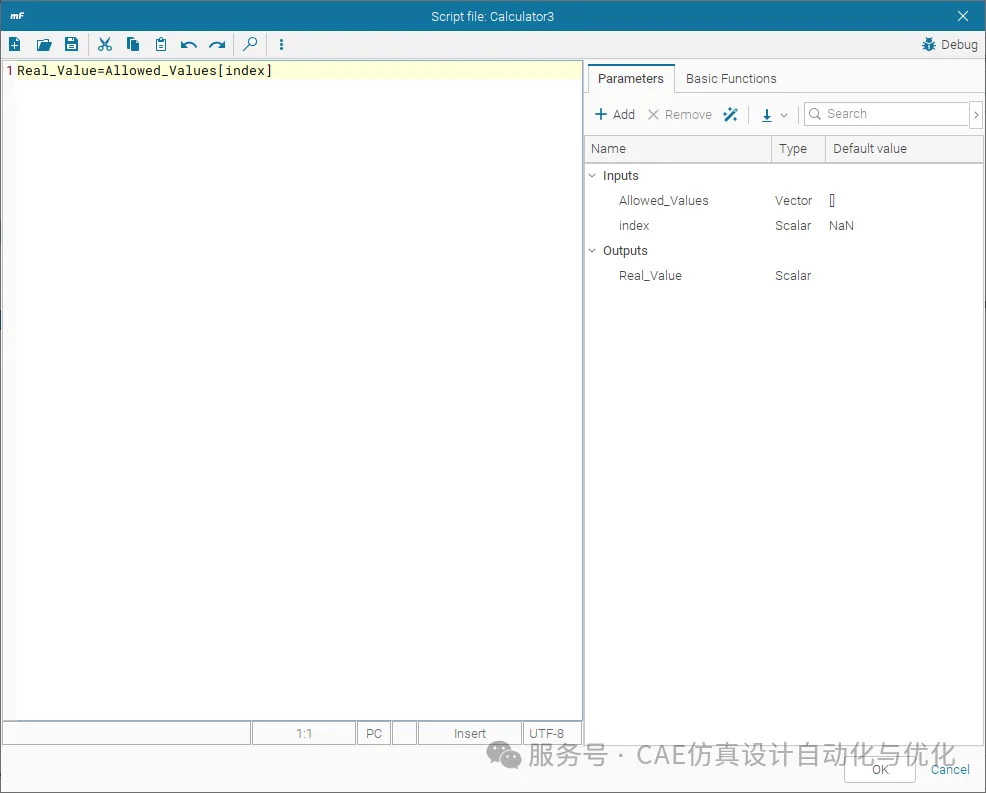Click the import download arrow icon
Image resolution: width=986 pixels, height=793 pixels.
(767, 114)
